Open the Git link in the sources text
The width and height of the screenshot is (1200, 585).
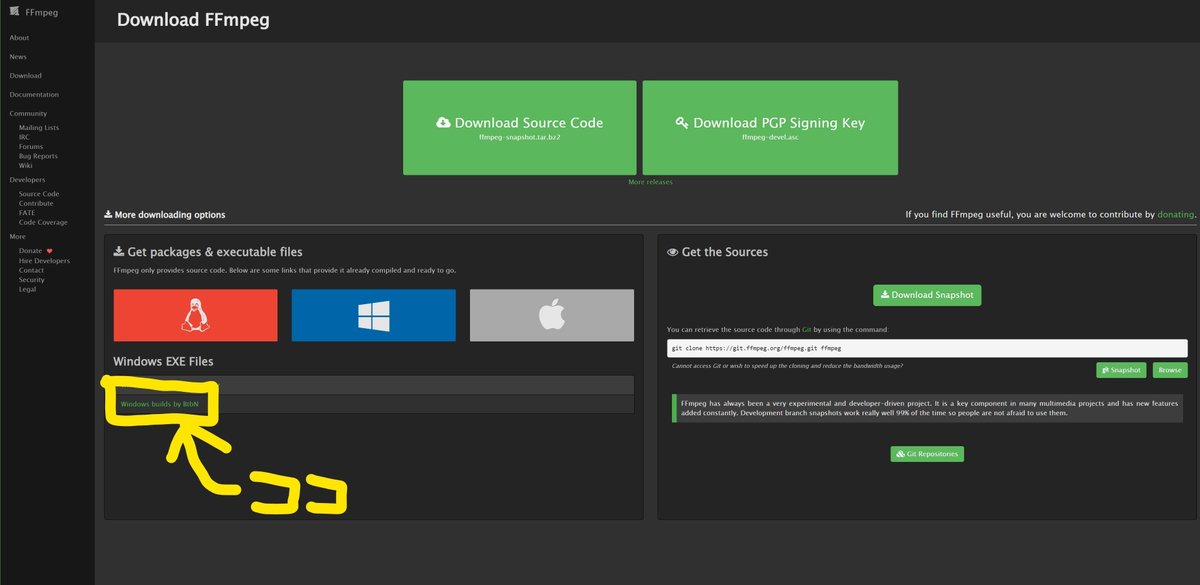(806, 329)
